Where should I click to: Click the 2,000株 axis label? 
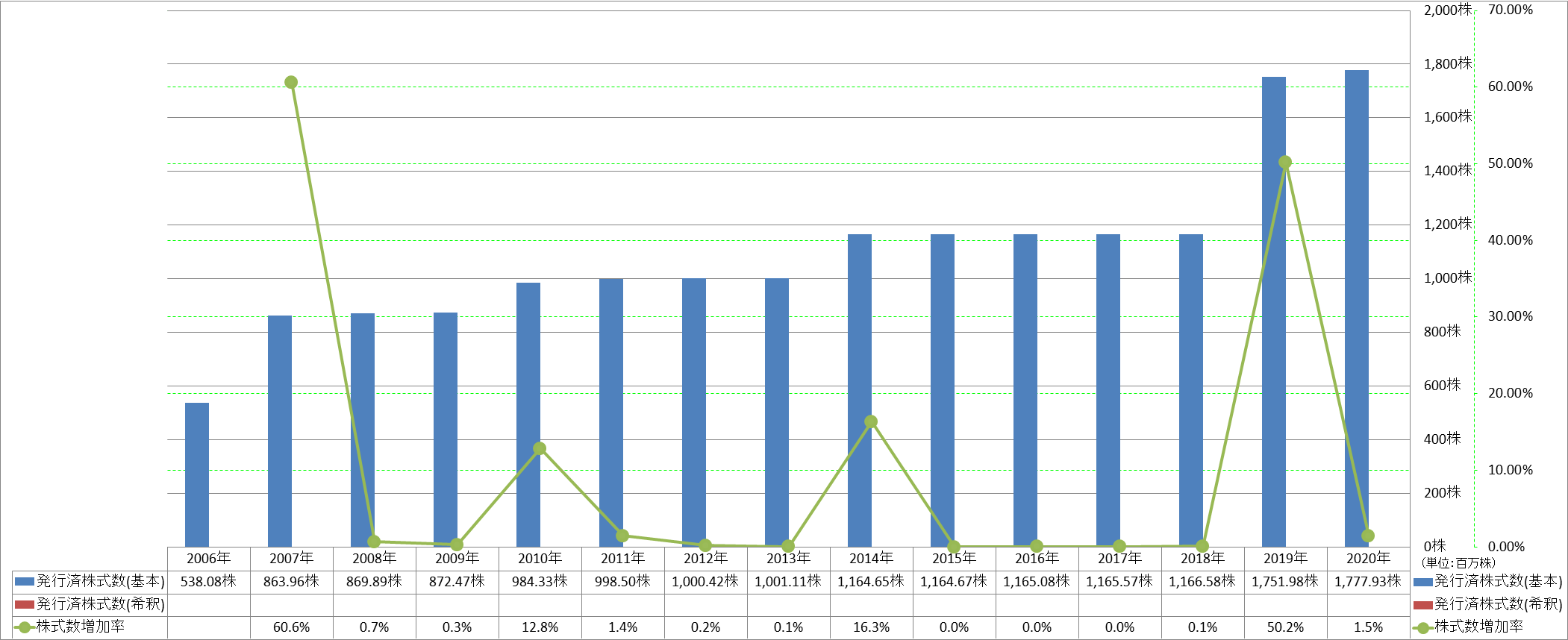coord(1448,10)
